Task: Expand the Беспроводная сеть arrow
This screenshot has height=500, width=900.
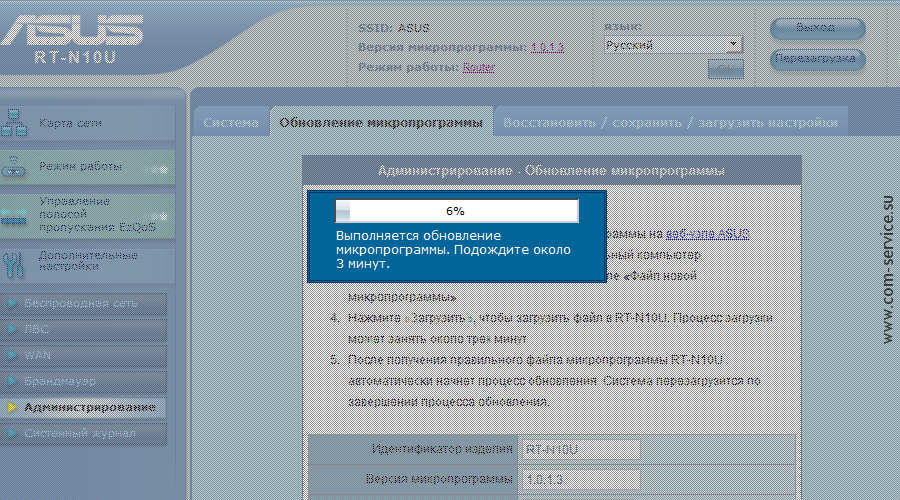Action: pyautogui.click(x=12, y=303)
